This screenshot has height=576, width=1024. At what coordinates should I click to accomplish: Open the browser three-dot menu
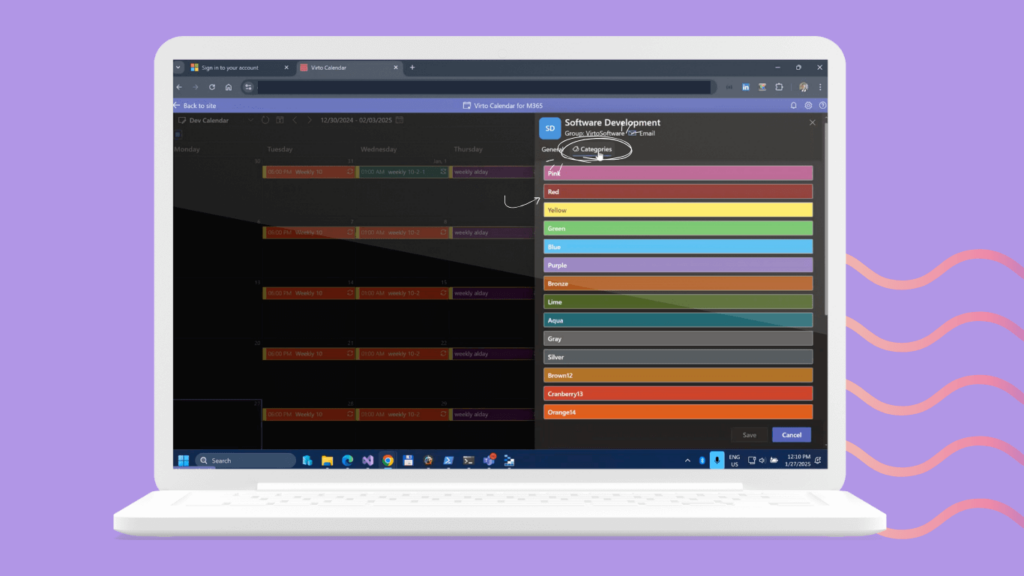tap(820, 87)
